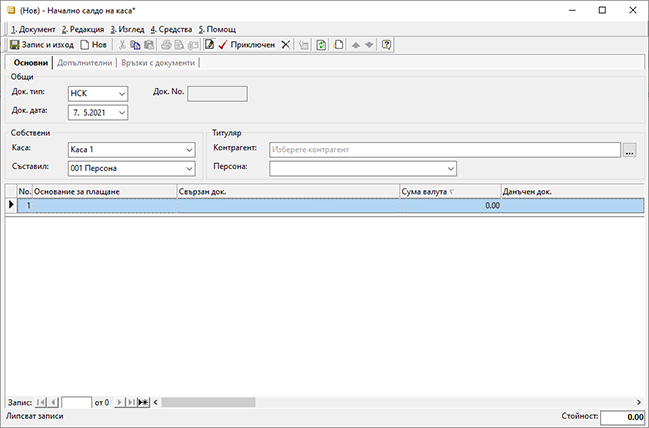Image resolution: width=649 pixels, height=428 pixels.
Task: Click the black X delete icon
Action: 286,45
